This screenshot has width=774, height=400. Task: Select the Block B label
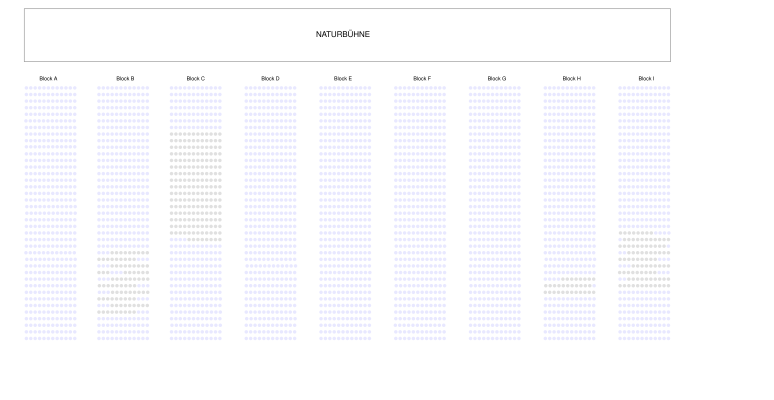[x=125, y=78]
